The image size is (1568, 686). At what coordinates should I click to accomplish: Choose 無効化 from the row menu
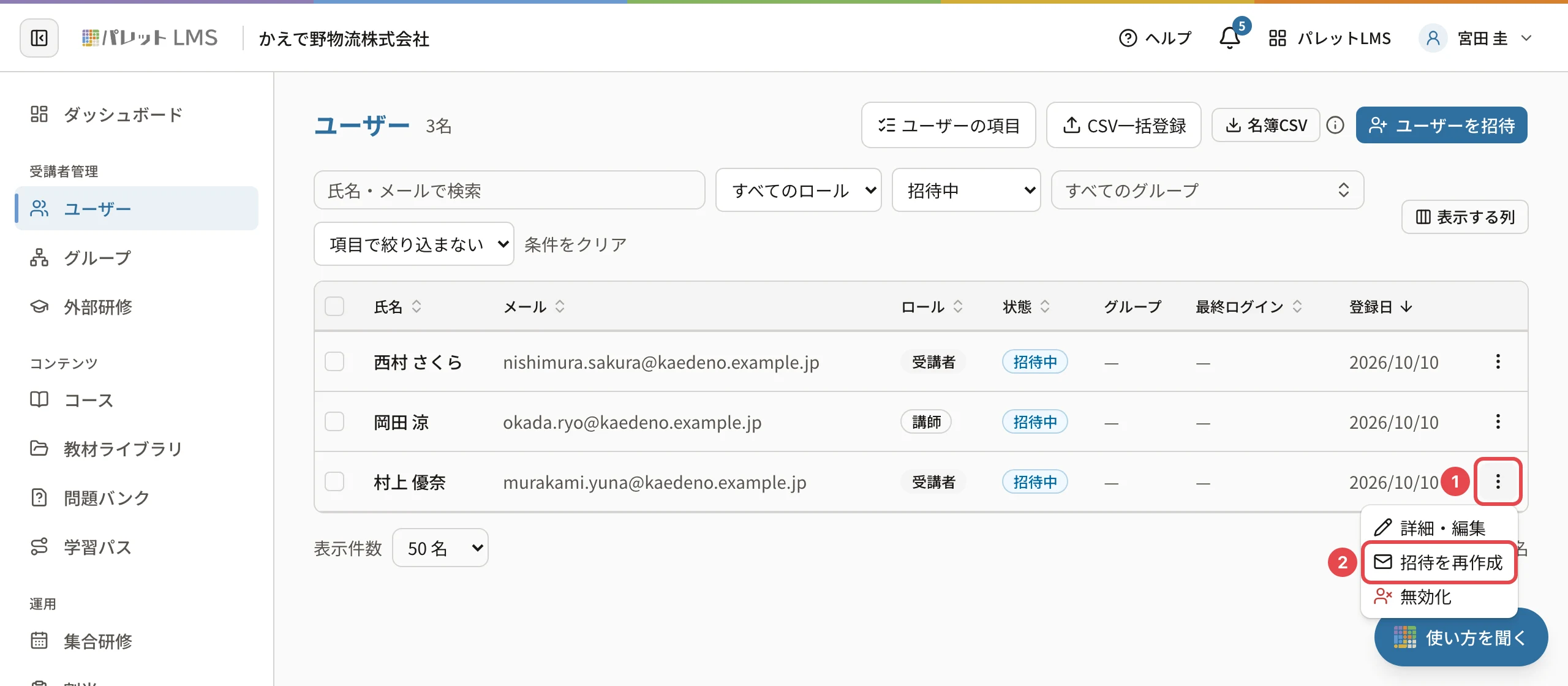coord(1439,596)
